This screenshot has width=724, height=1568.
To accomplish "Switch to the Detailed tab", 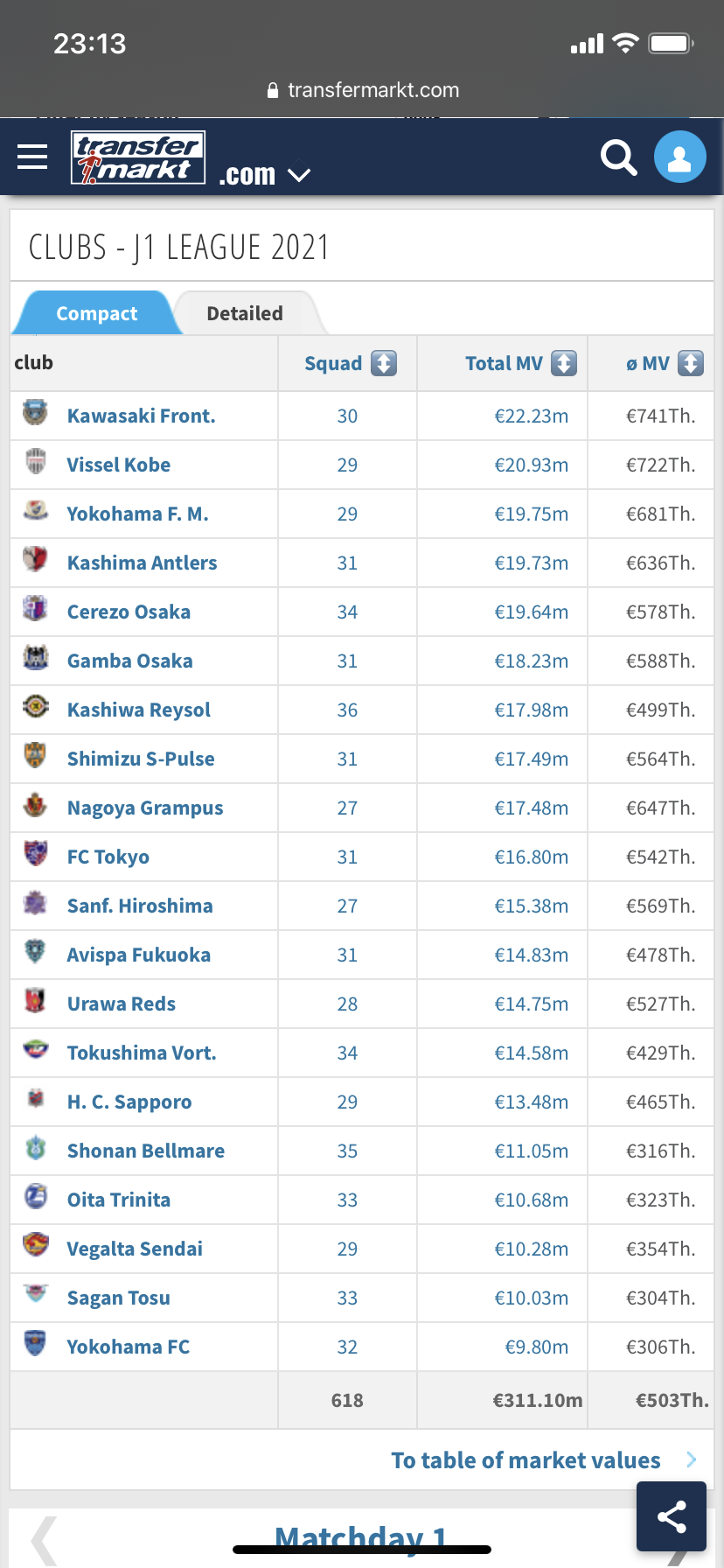I will [245, 313].
